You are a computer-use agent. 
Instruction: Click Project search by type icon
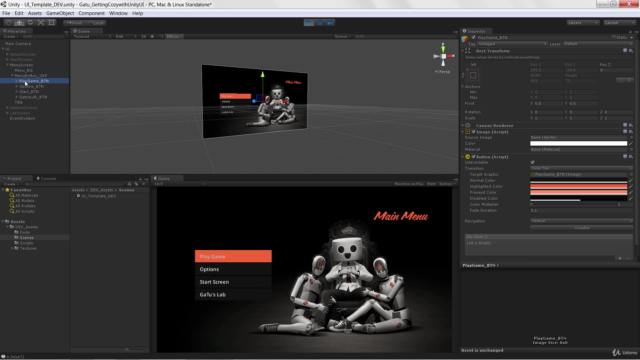[129, 184]
